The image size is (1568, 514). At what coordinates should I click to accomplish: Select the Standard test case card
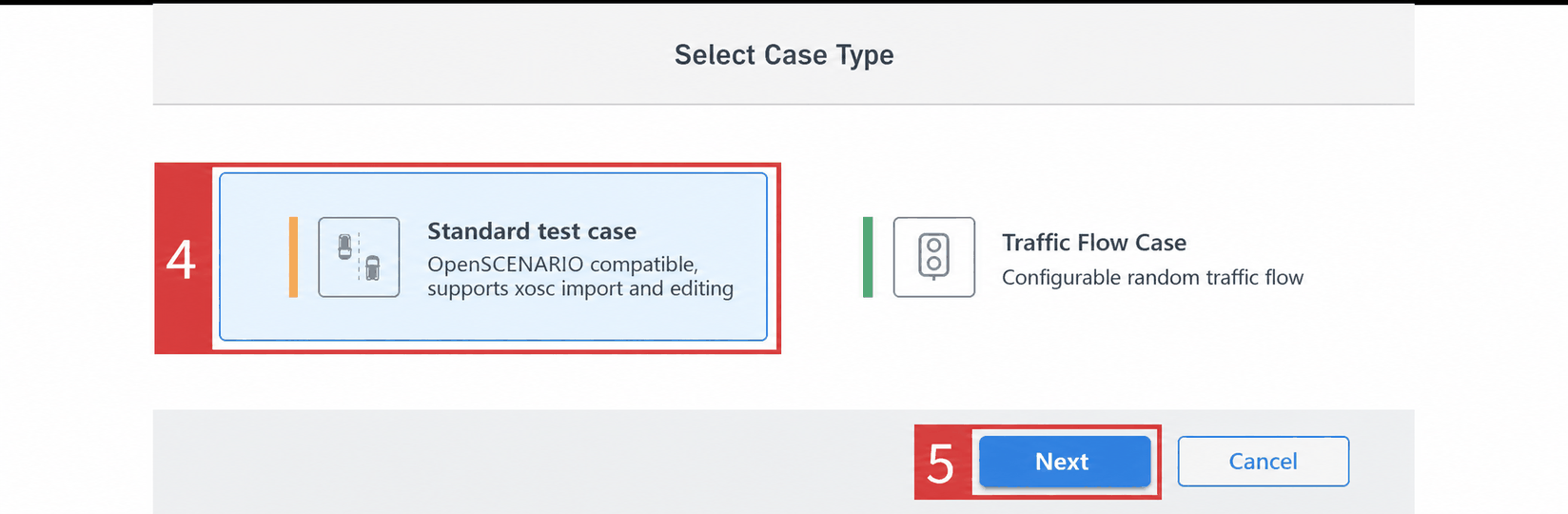pos(493,257)
